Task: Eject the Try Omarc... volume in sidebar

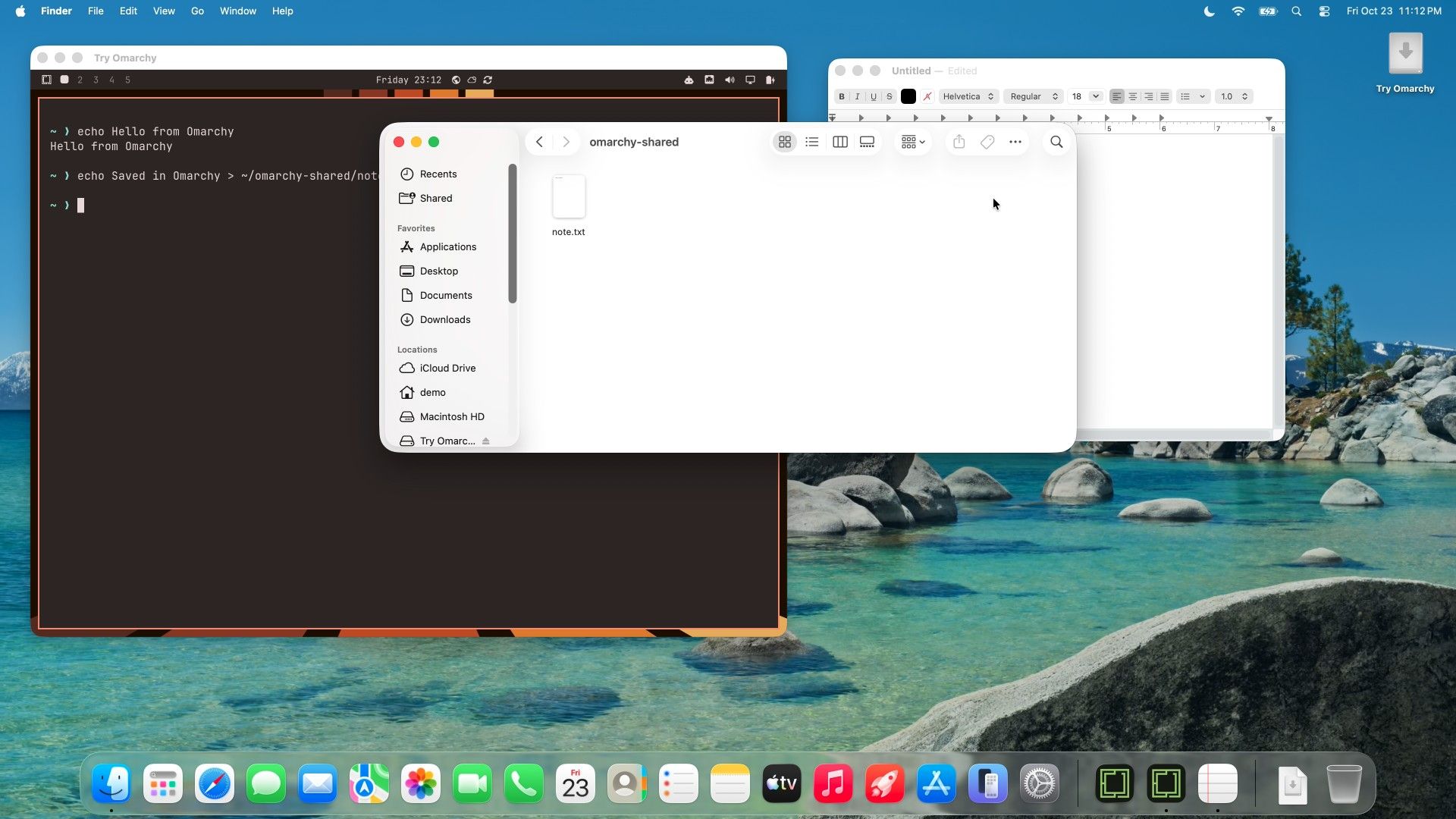Action: coord(486,441)
